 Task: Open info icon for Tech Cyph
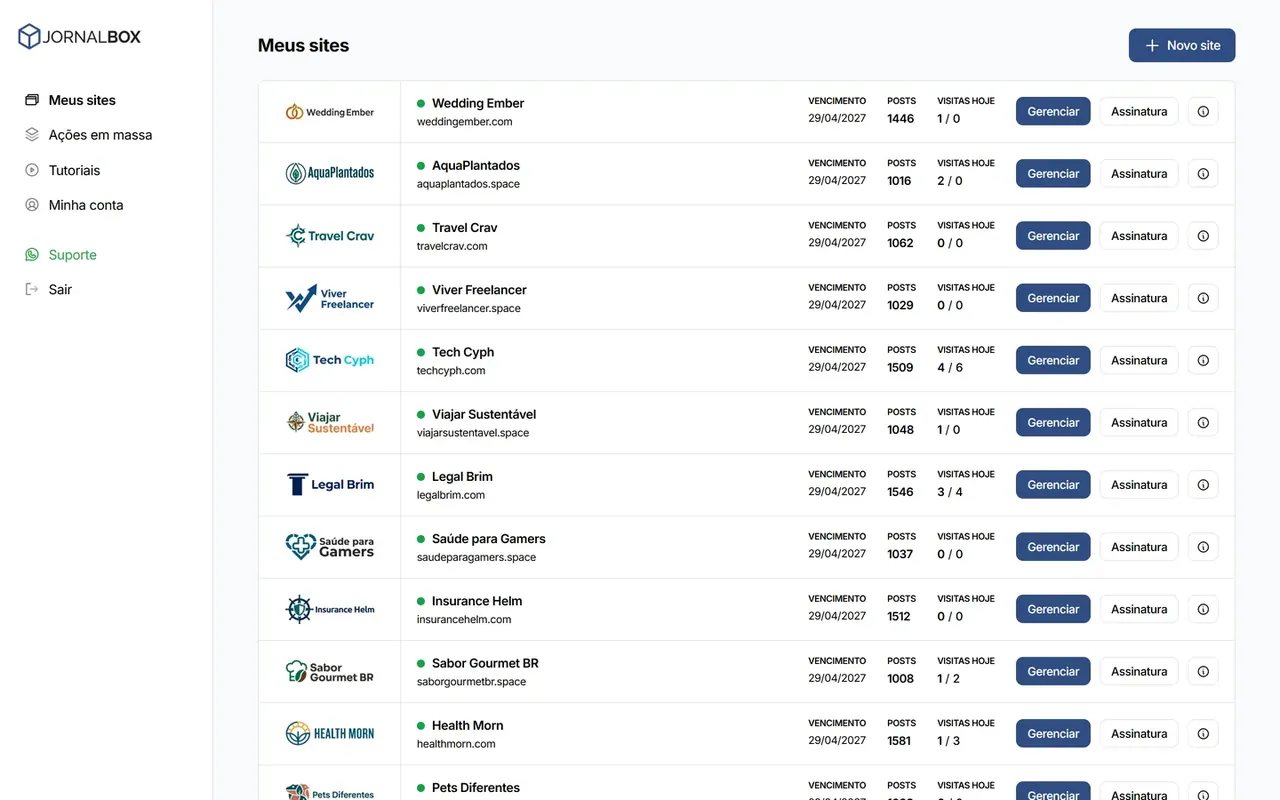pyautogui.click(x=1203, y=360)
